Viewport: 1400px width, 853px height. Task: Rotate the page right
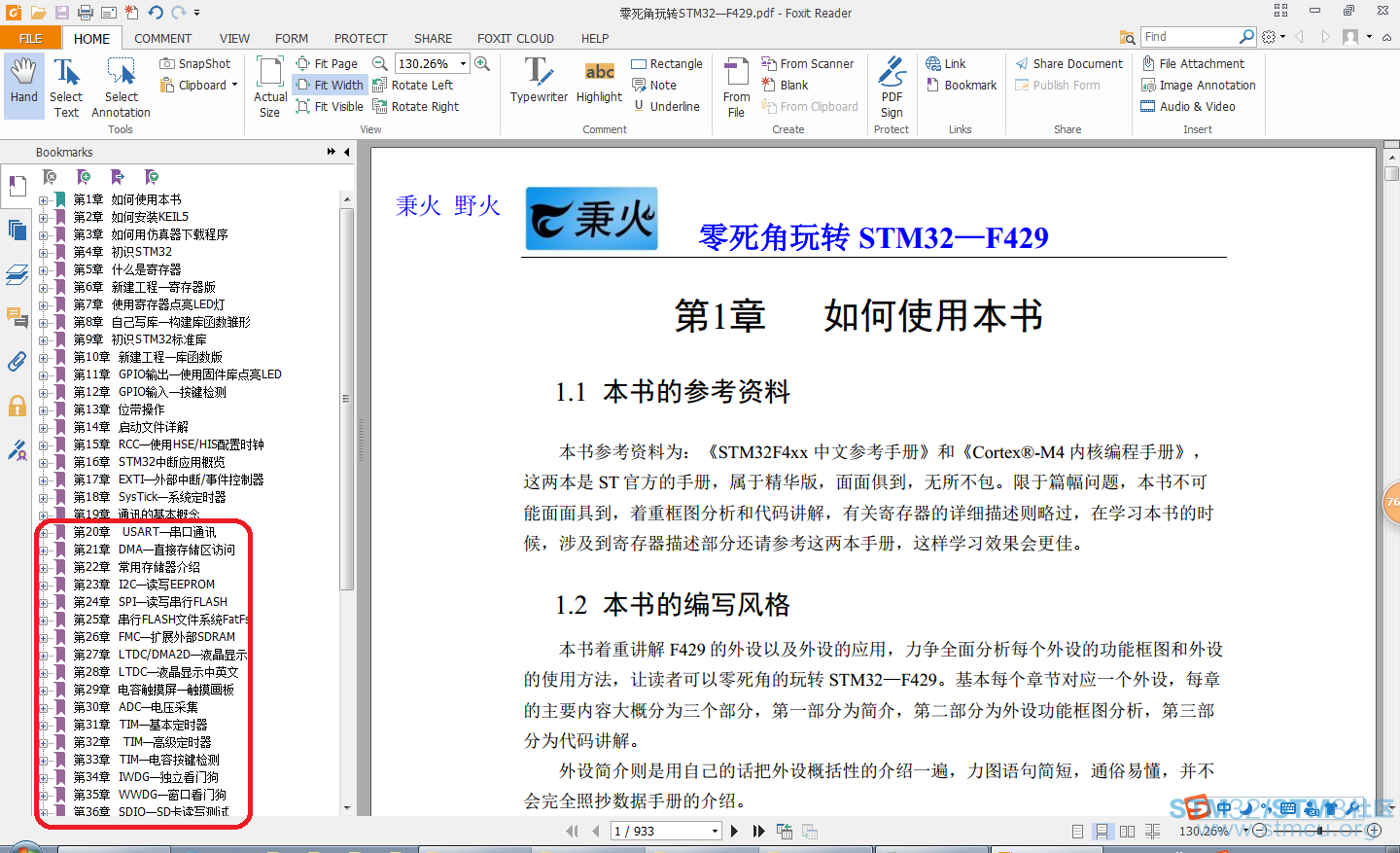pyautogui.click(x=416, y=106)
